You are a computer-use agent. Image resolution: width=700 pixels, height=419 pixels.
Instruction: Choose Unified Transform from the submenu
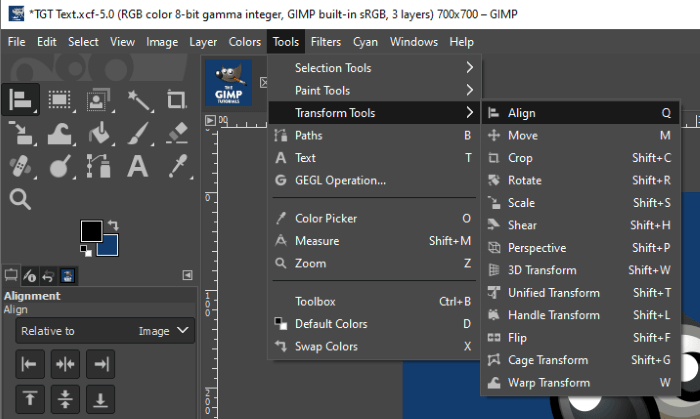coord(553,293)
